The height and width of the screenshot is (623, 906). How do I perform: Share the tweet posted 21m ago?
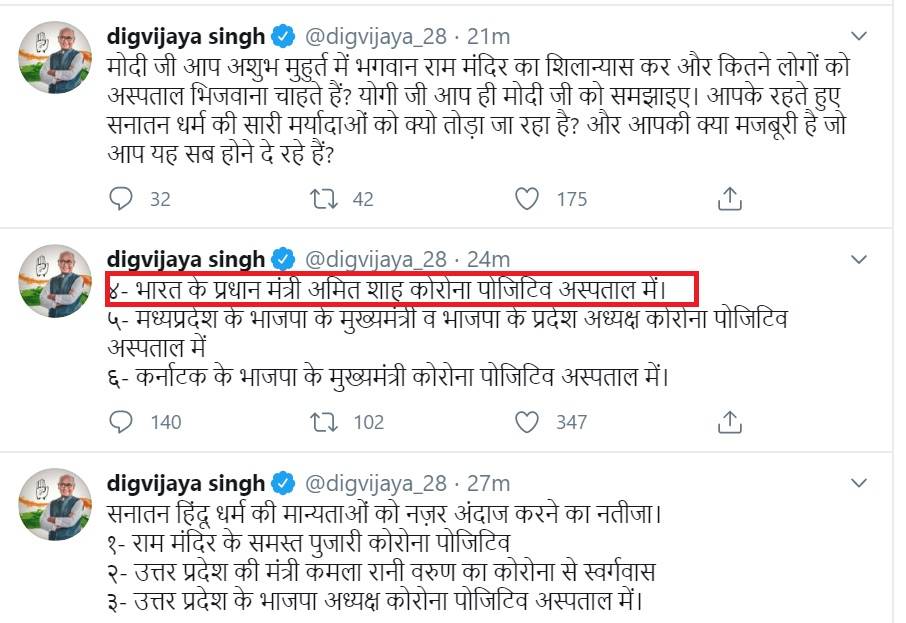pyautogui.click(x=730, y=199)
